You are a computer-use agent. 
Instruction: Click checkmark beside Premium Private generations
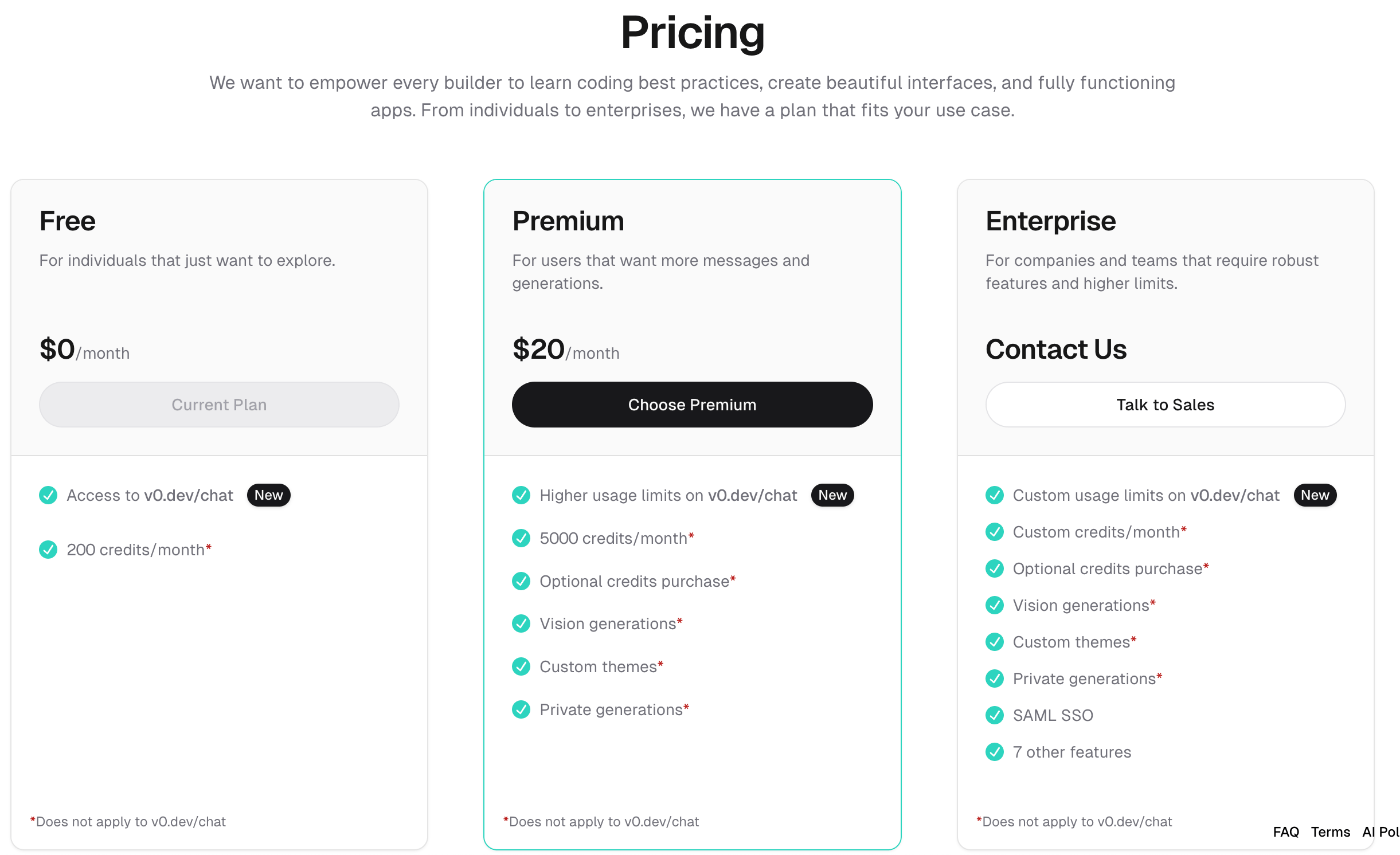coord(521,709)
